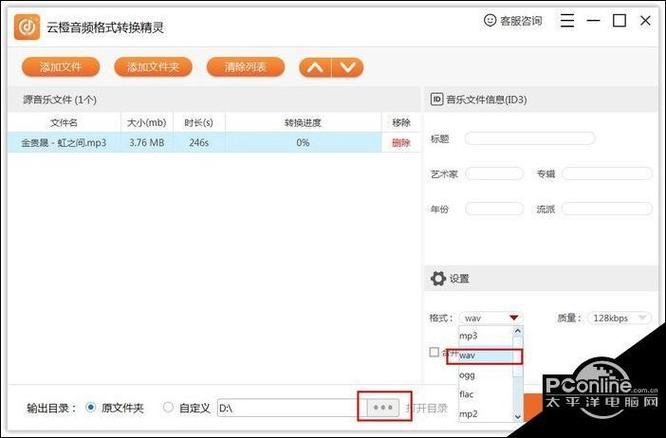Open the 客服咨询 customer service link
This screenshot has height=438, width=666.
[x=513, y=20]
